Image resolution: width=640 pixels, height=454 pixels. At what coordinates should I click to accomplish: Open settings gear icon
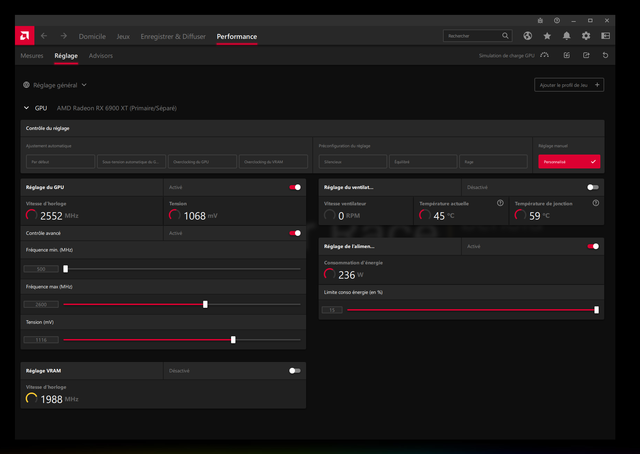586,36
